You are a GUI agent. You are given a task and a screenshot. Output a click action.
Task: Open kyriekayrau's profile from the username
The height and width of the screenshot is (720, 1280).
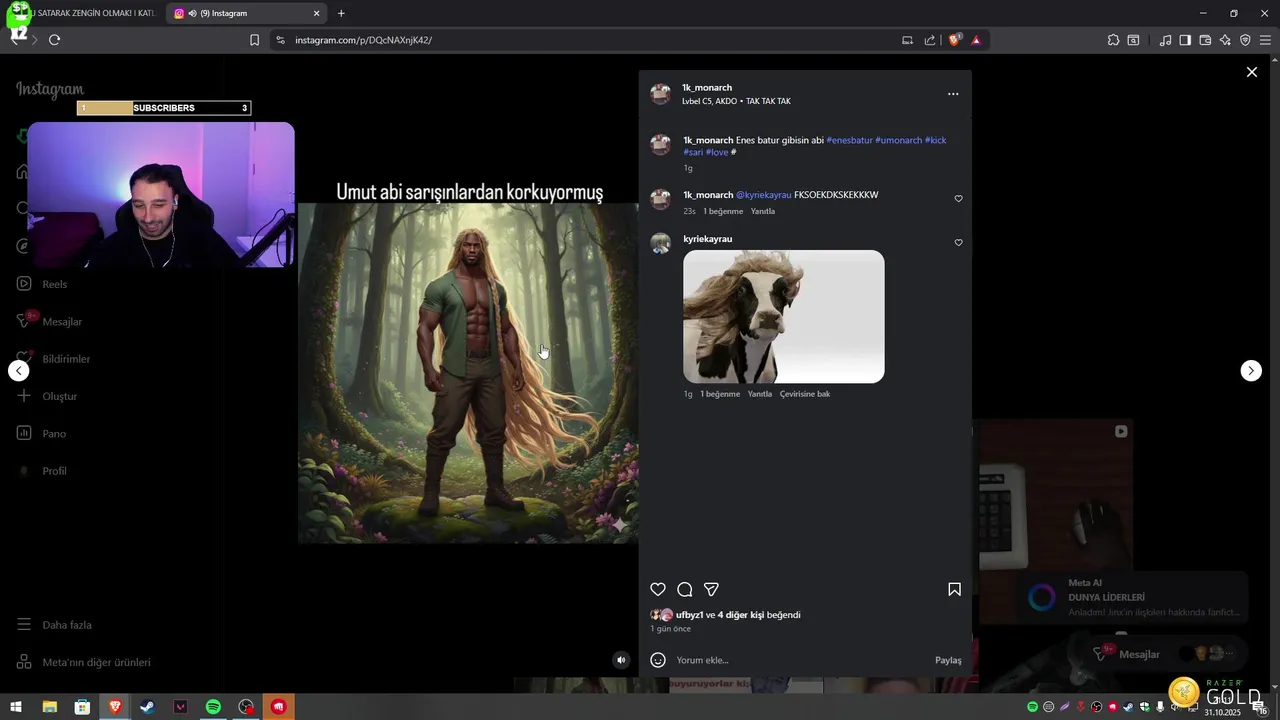coord(708,239)
